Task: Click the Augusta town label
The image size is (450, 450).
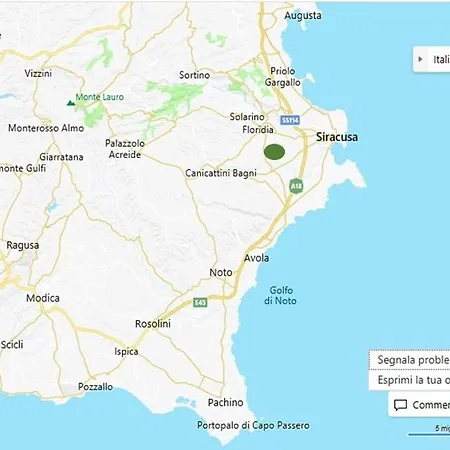Action: (x=303, y=16)
